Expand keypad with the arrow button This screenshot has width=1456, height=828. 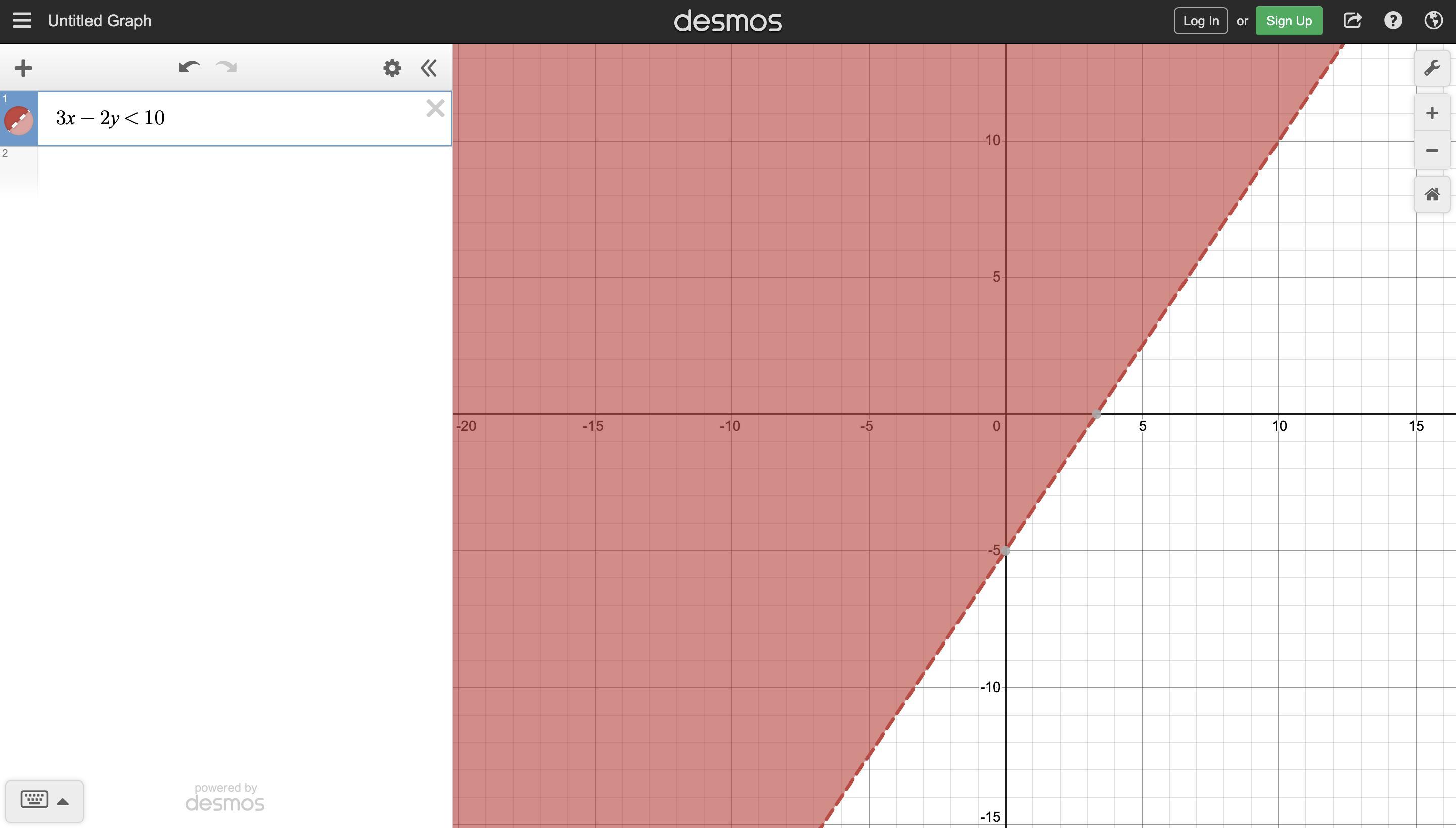click(63, 801)
